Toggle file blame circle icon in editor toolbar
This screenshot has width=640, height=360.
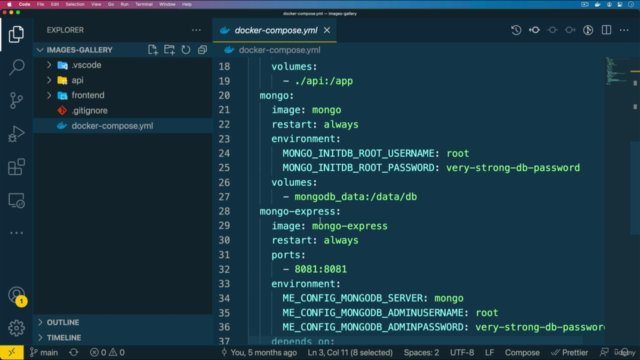coord(552,30)
